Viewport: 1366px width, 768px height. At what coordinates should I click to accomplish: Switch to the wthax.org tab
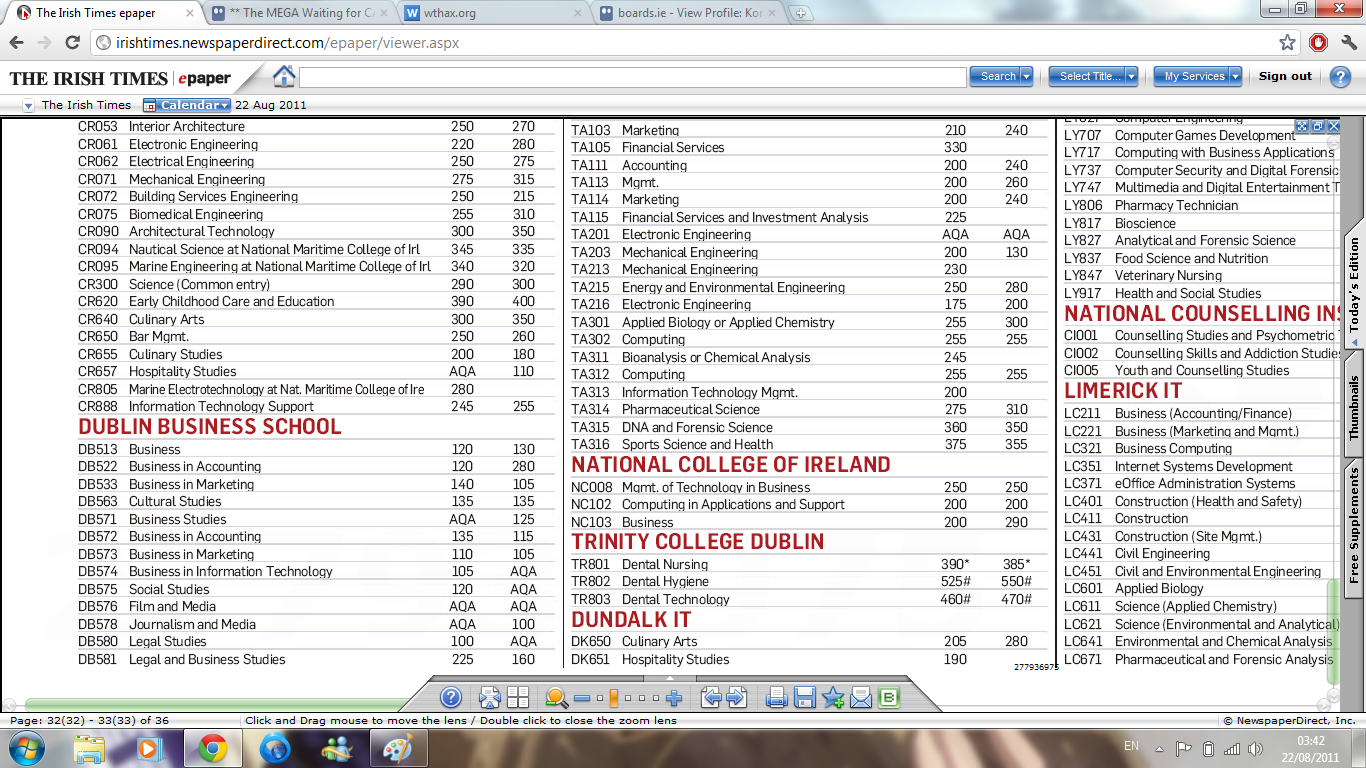click(490, 13)
